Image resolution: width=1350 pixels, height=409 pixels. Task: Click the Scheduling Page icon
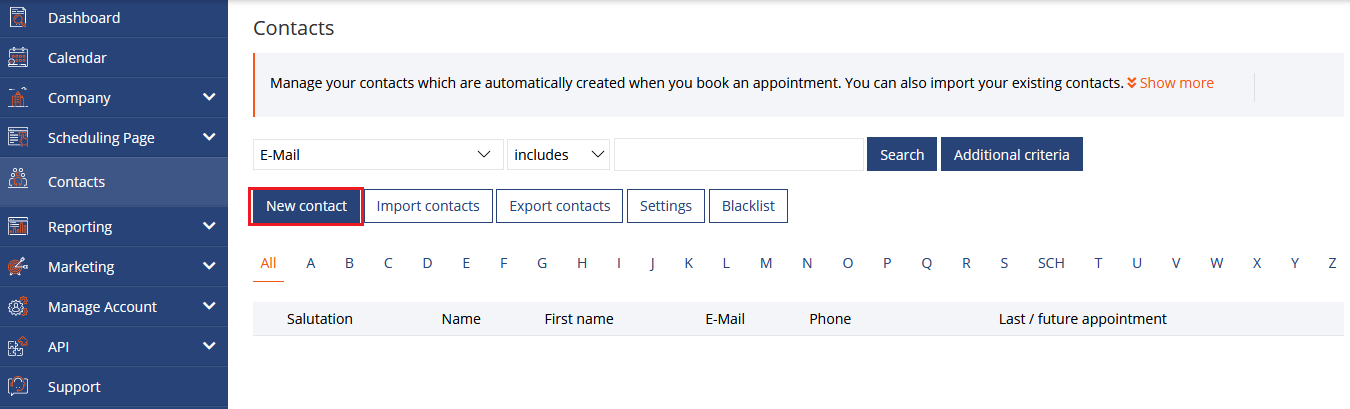[17, 137]
